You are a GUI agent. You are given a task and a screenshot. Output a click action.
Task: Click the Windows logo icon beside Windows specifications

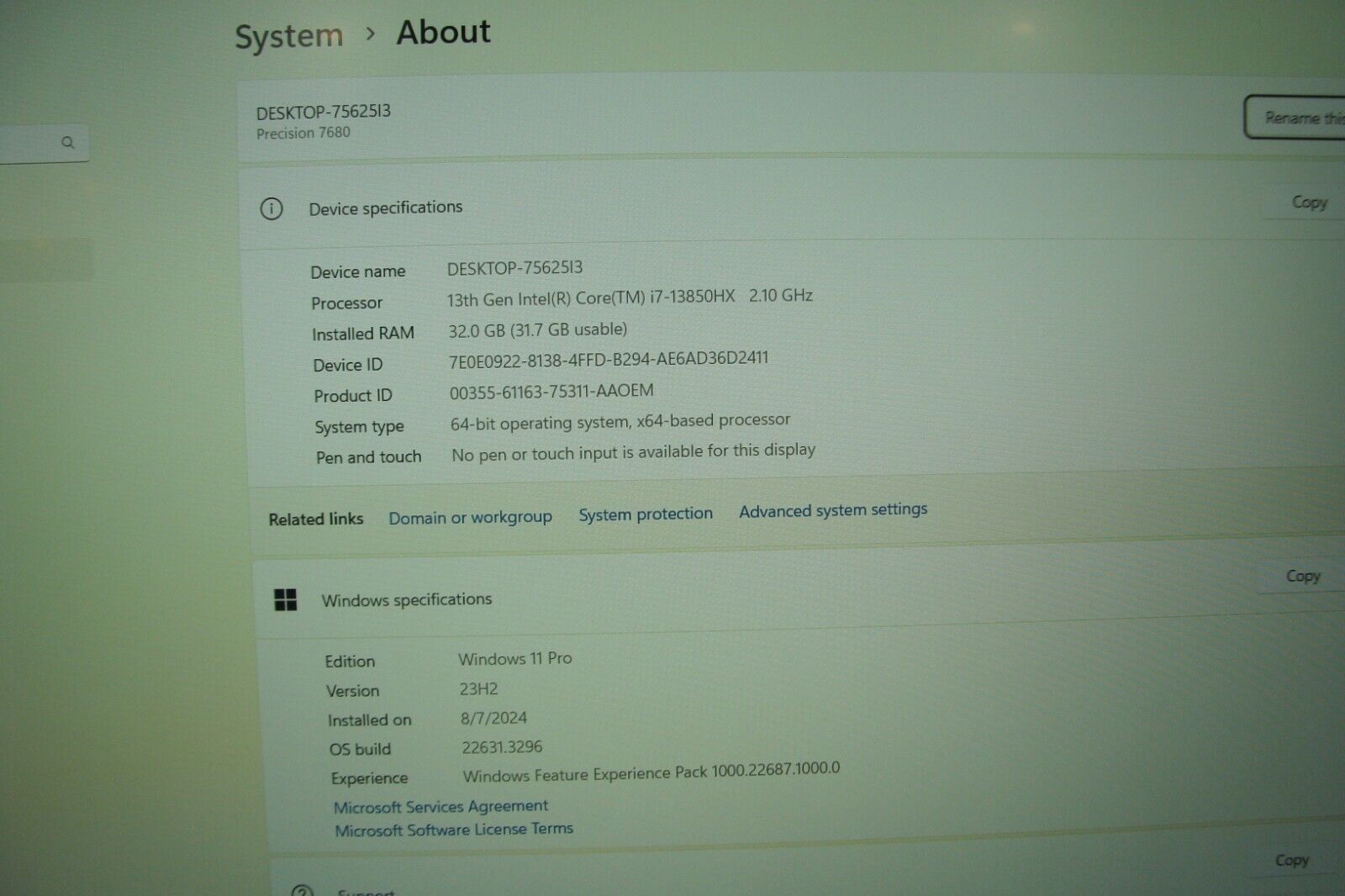click(286, 599)
